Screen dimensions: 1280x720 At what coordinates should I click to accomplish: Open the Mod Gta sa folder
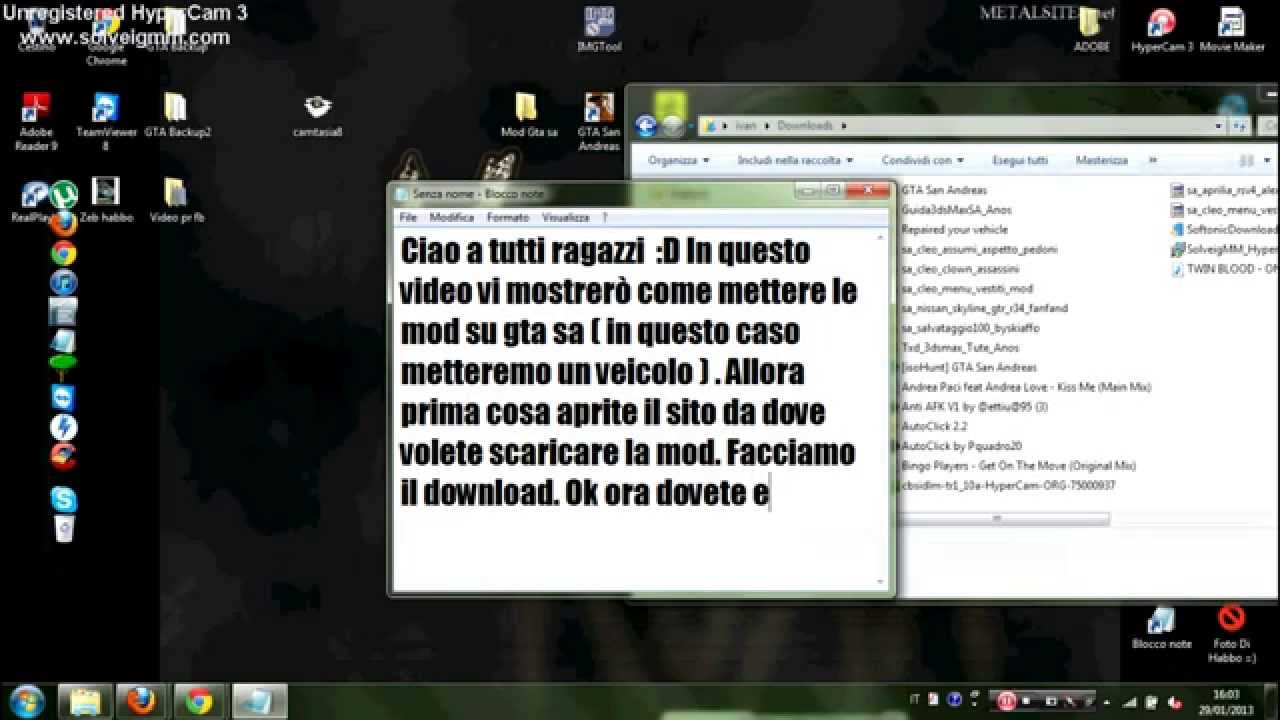pyautogui.click(x=528, y=115)
